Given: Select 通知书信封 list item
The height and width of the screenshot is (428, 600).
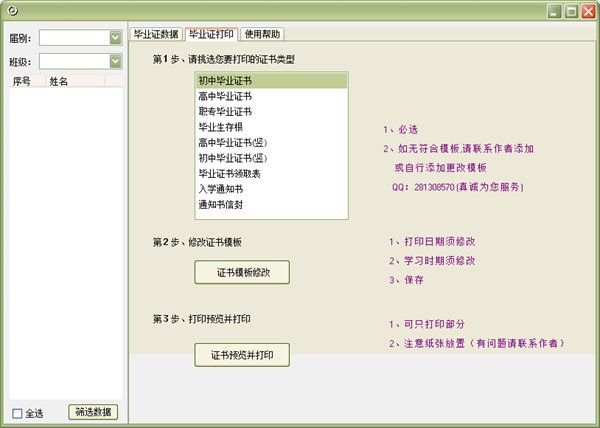Looking at the screenshot, I should (271, 205).
